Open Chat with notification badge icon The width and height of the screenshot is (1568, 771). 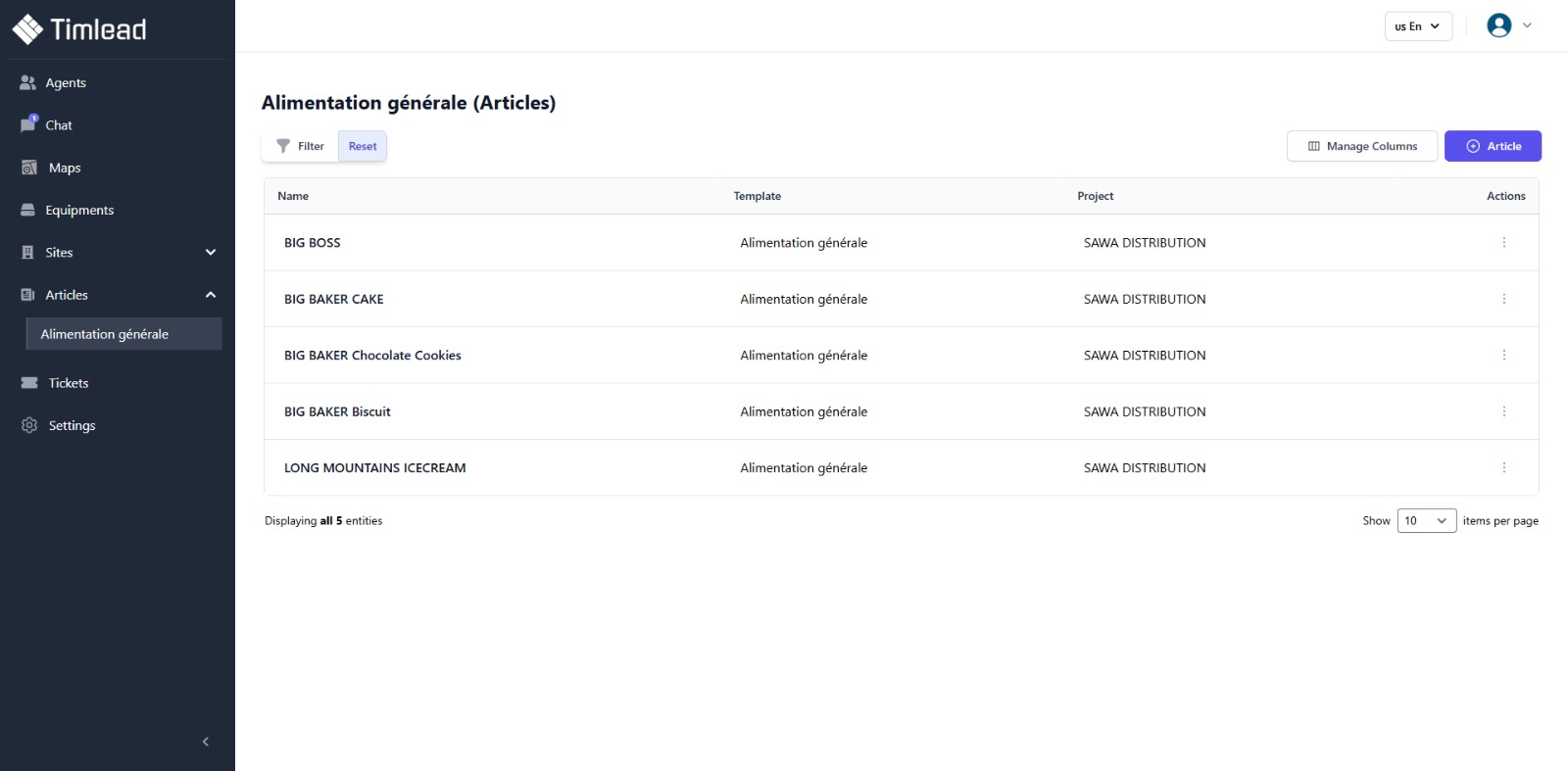(28, 125)
